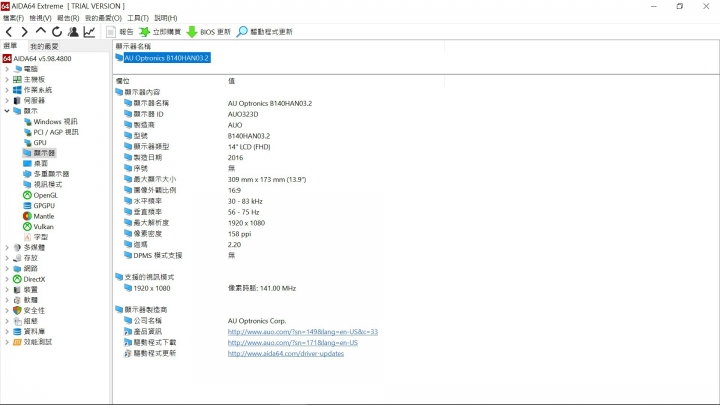Select the 資料庫 database tree item
The image size is (720, 405).
(29, 332)
